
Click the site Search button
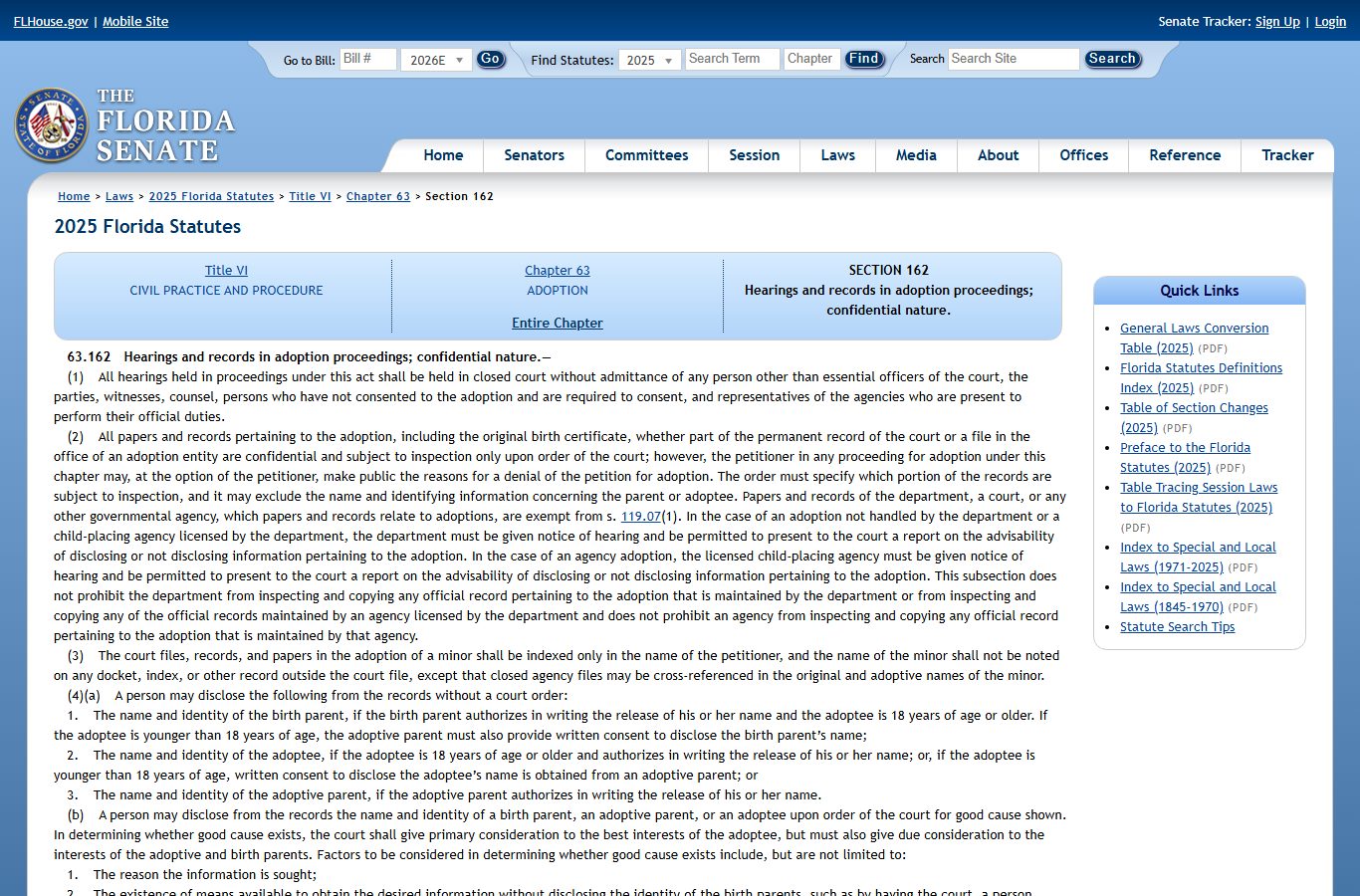[1112, 60]
